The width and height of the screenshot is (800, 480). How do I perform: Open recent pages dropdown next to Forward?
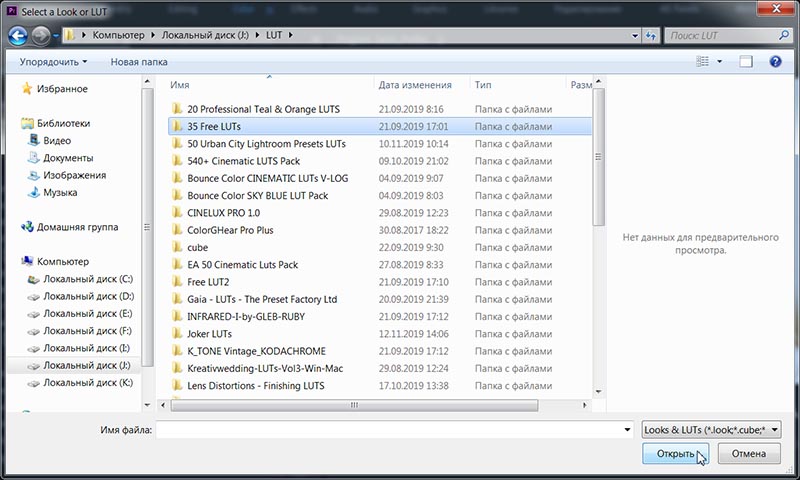[x=55, y=35]
